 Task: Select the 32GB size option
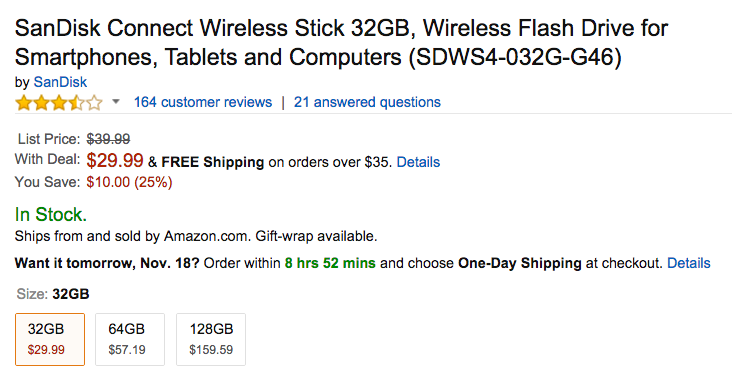pos(50,339)
